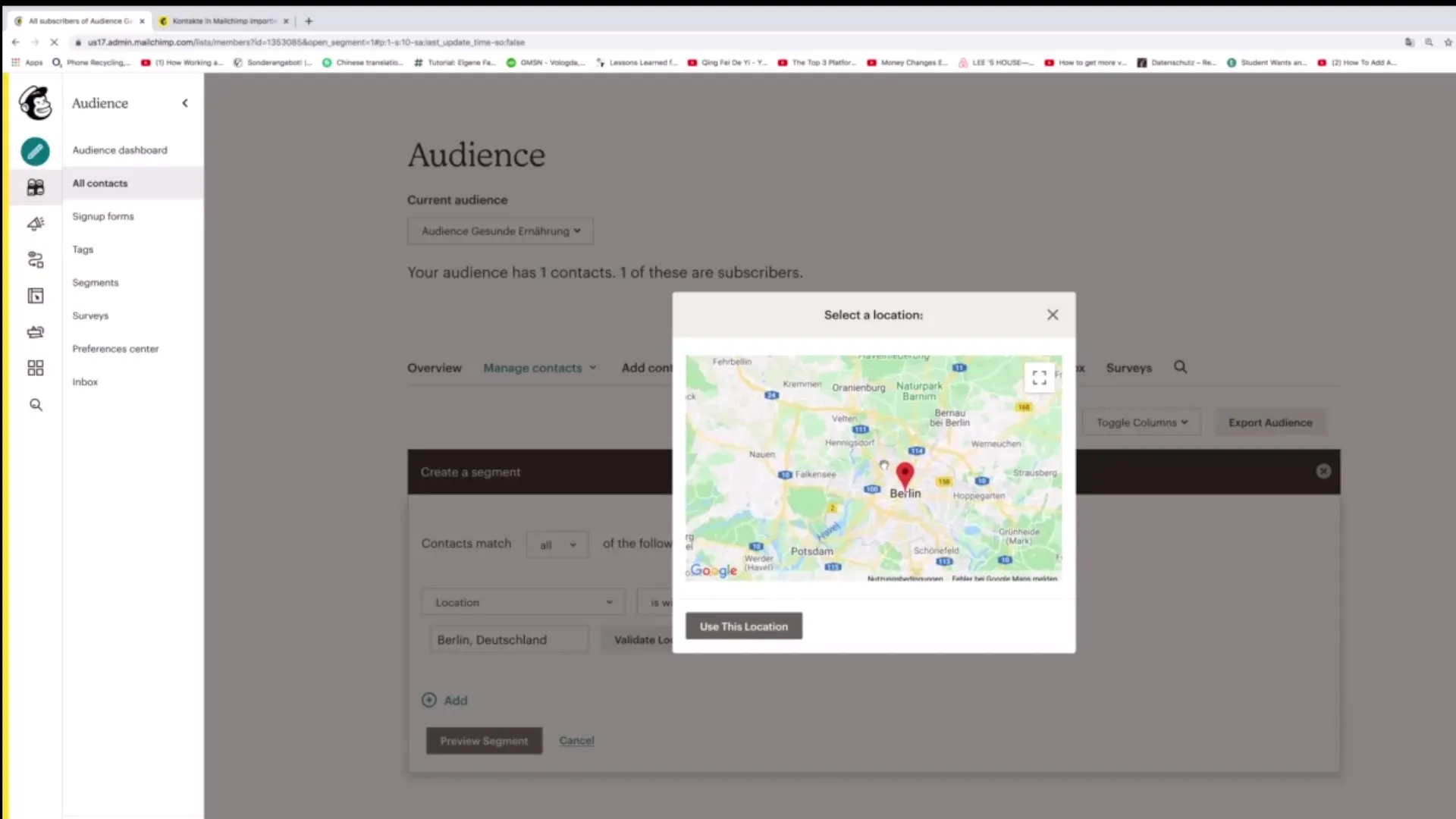Viewport: 1456px width, 819px height.
Task: Click the Berlin, Deutschland input field
Action: 509,640
